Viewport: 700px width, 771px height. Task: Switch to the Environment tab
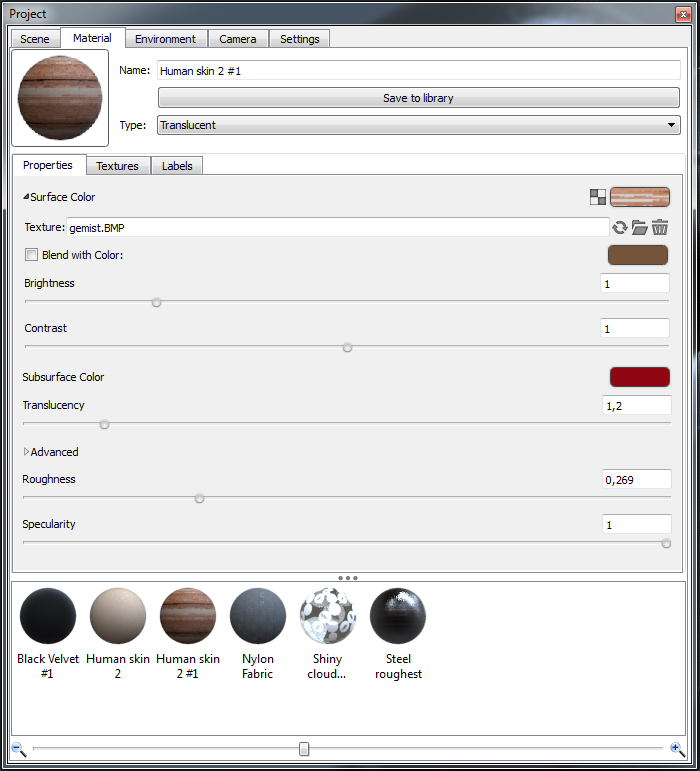point(165,39)
